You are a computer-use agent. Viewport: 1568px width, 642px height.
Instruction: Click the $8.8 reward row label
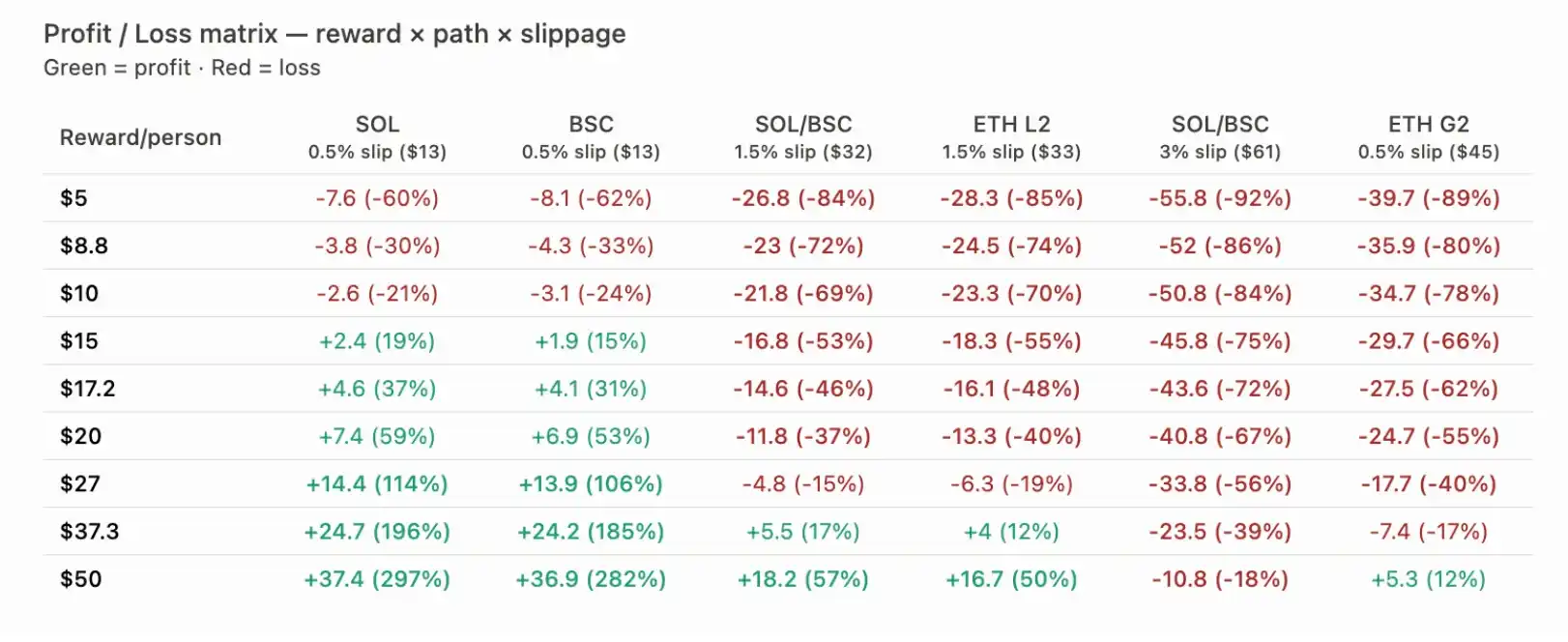(84, 246)
